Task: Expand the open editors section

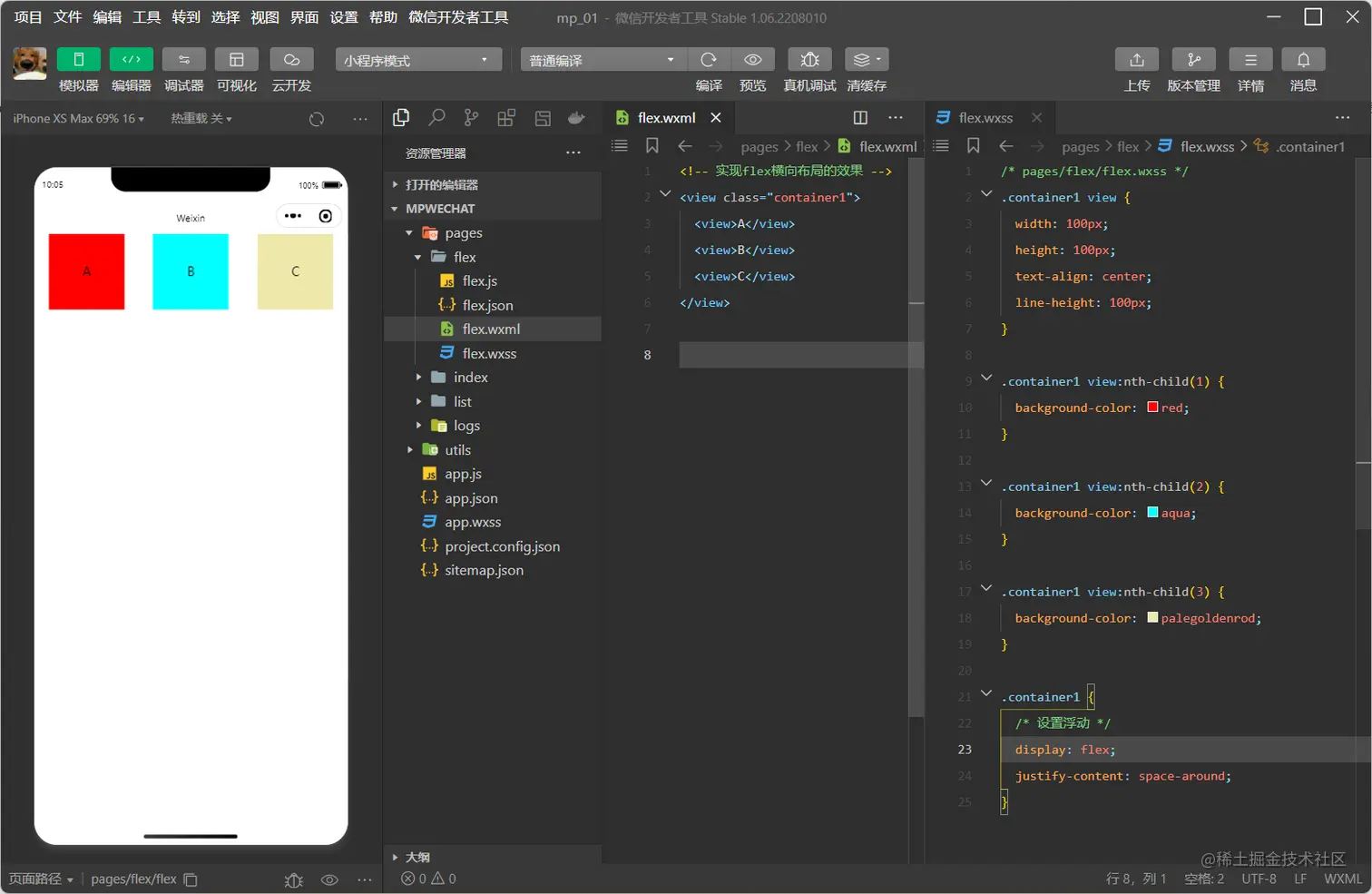Action: [x=493, y=184]
